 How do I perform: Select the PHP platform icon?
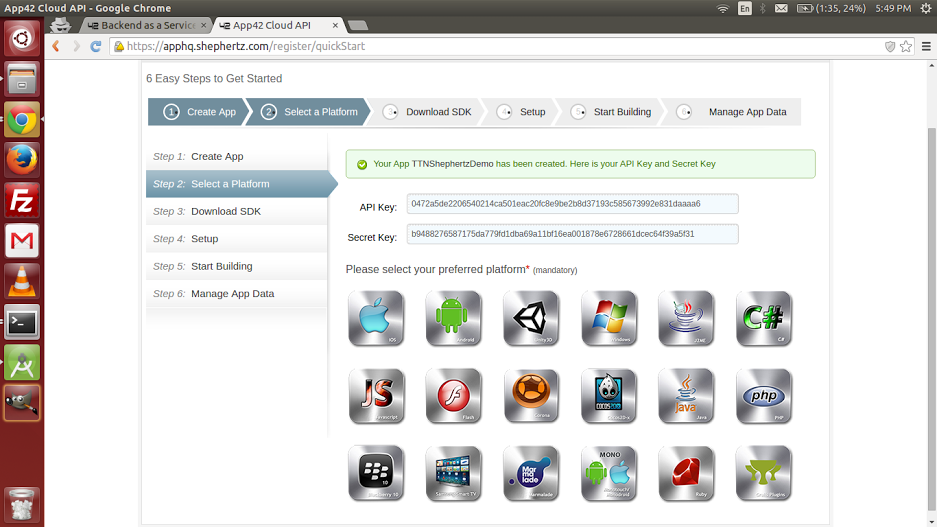coord(764,396)
